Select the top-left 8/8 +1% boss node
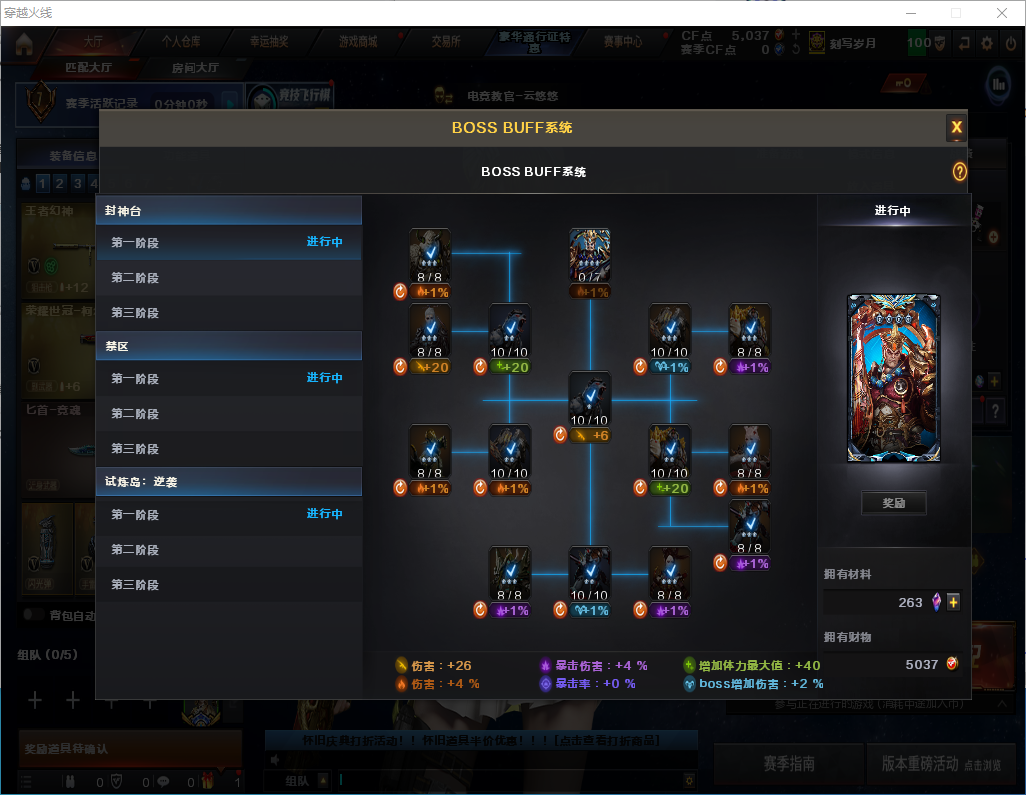Viewport: 1026px width, 795px height. pos(429,256)
